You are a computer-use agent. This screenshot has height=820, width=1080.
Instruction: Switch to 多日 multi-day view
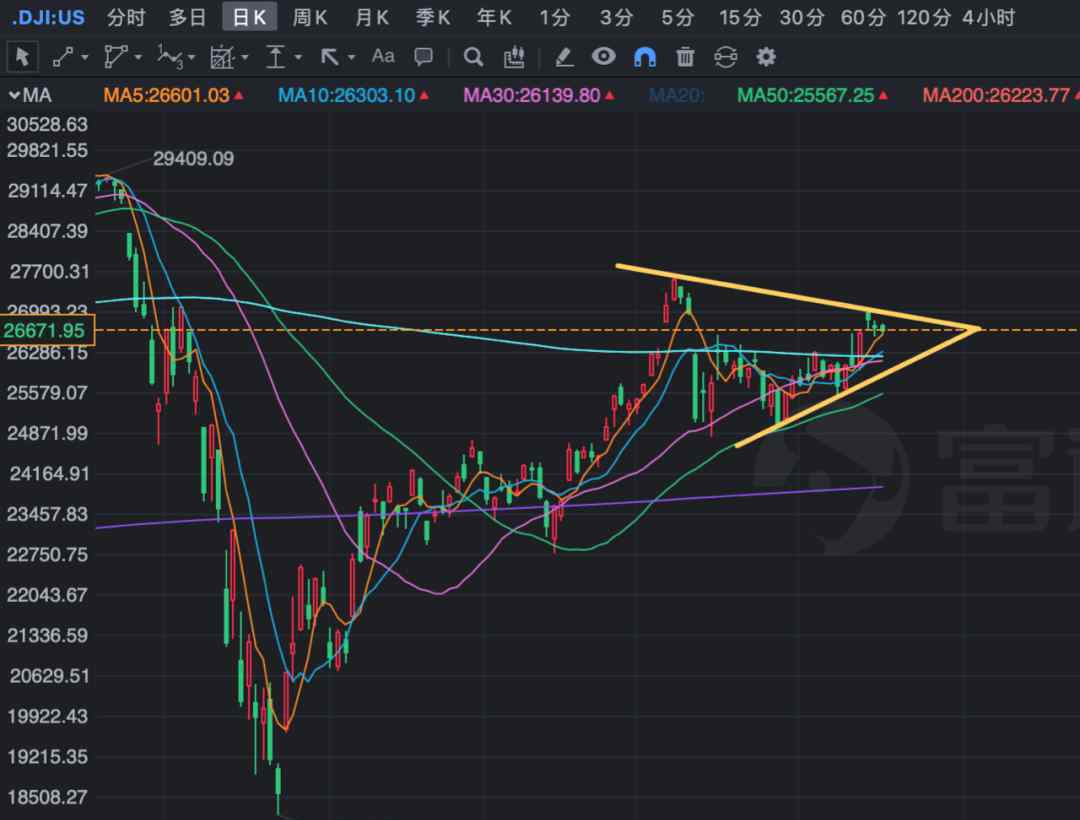(187, 17)
